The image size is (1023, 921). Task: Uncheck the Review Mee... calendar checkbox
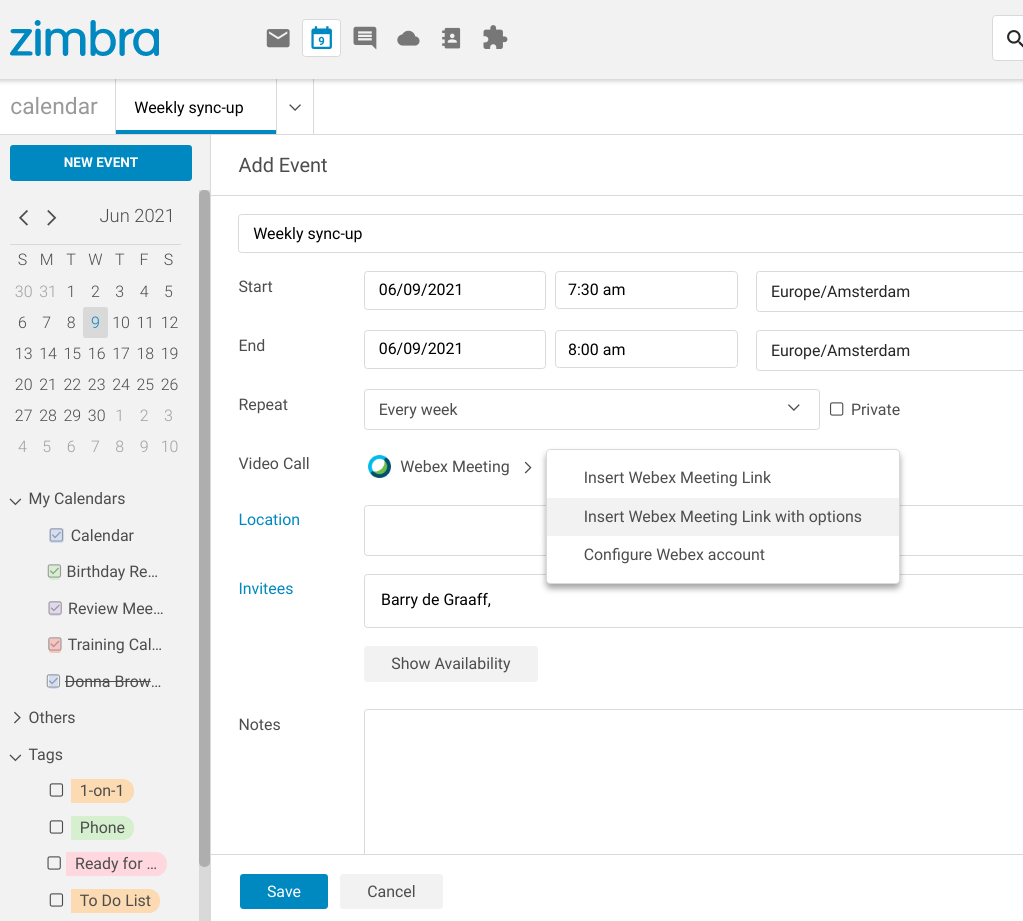pyautogui.click(x=55, y=608)
